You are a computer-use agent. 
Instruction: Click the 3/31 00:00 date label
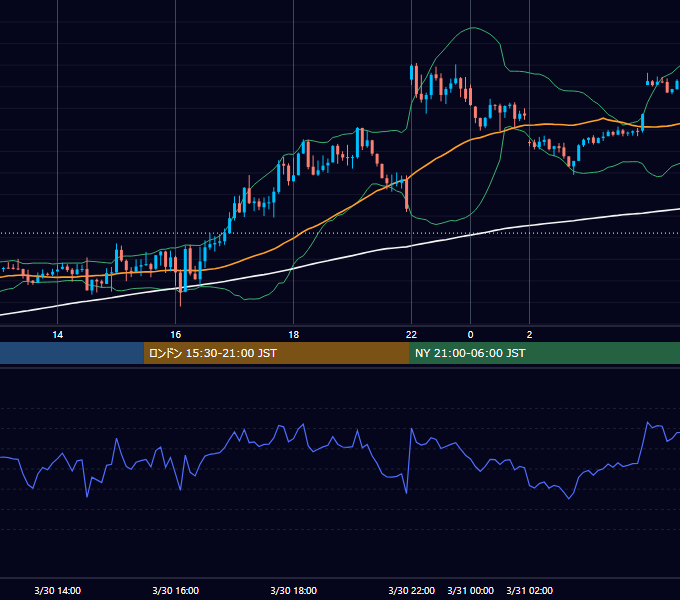(471, 590)
